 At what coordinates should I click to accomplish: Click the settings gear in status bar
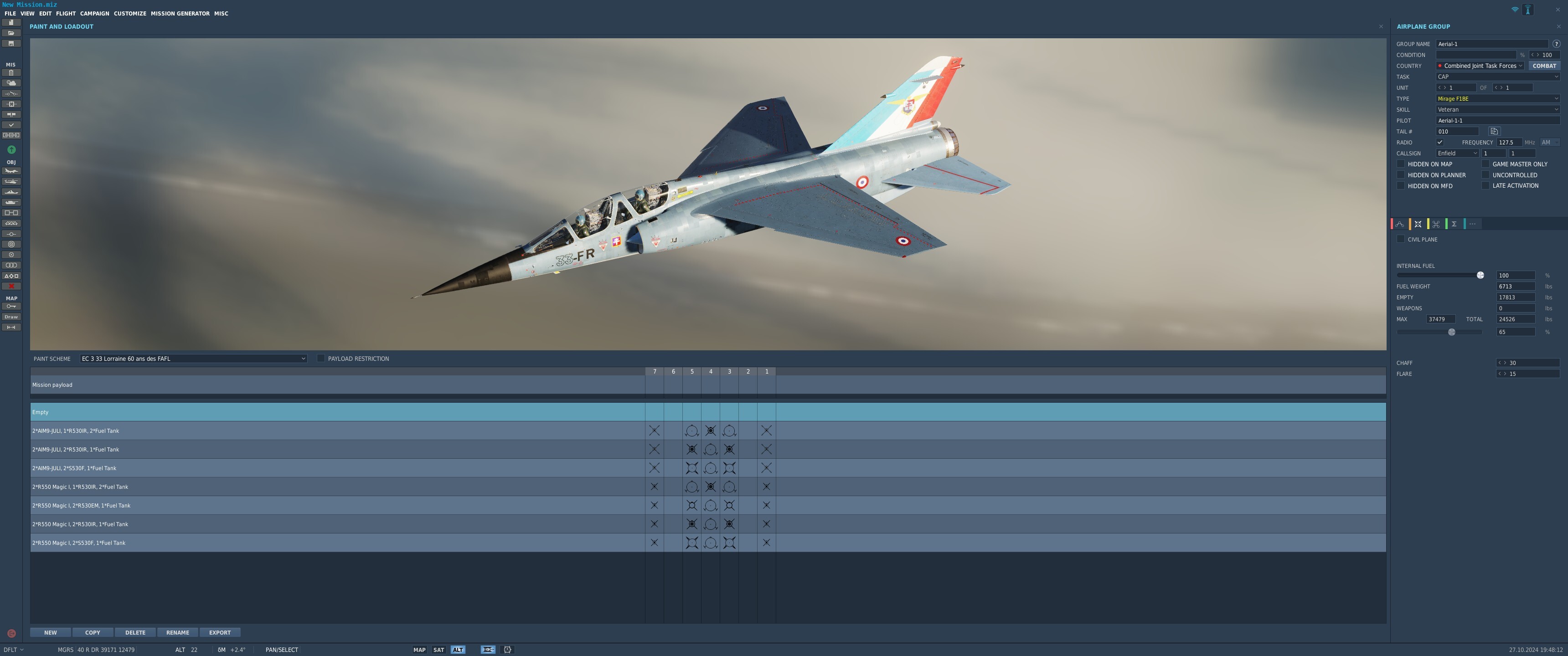[x=508, y=650]
